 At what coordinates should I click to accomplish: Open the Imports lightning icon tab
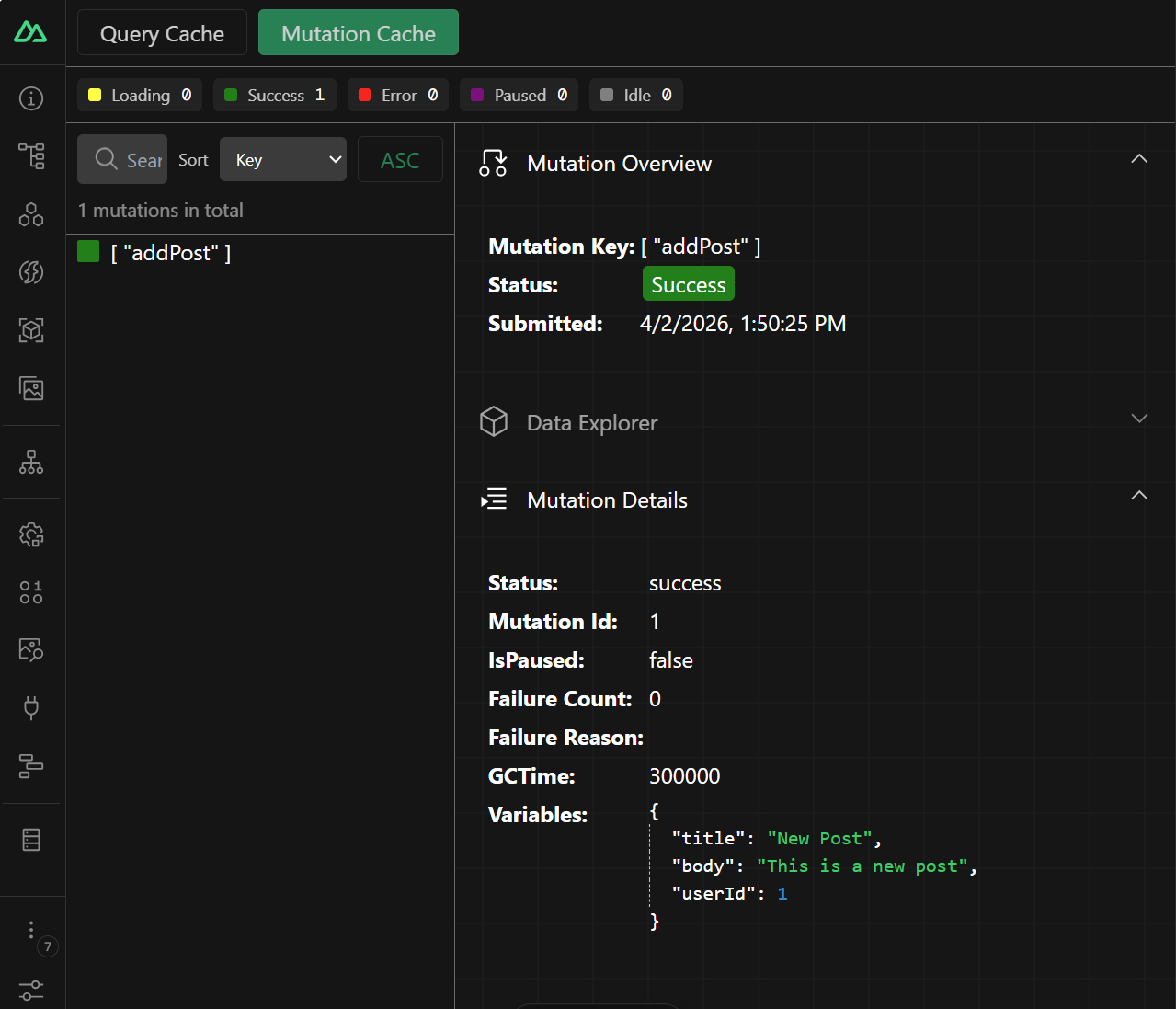tap(31, 272)
